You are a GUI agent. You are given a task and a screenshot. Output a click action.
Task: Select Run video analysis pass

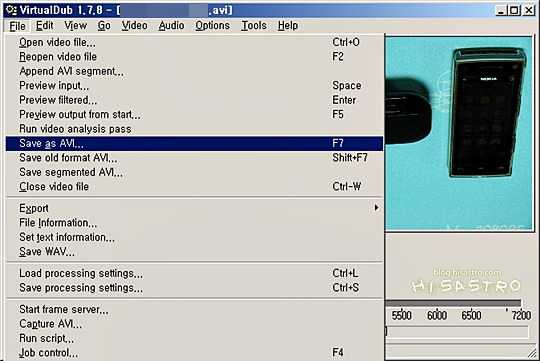(x=194, y=129)
